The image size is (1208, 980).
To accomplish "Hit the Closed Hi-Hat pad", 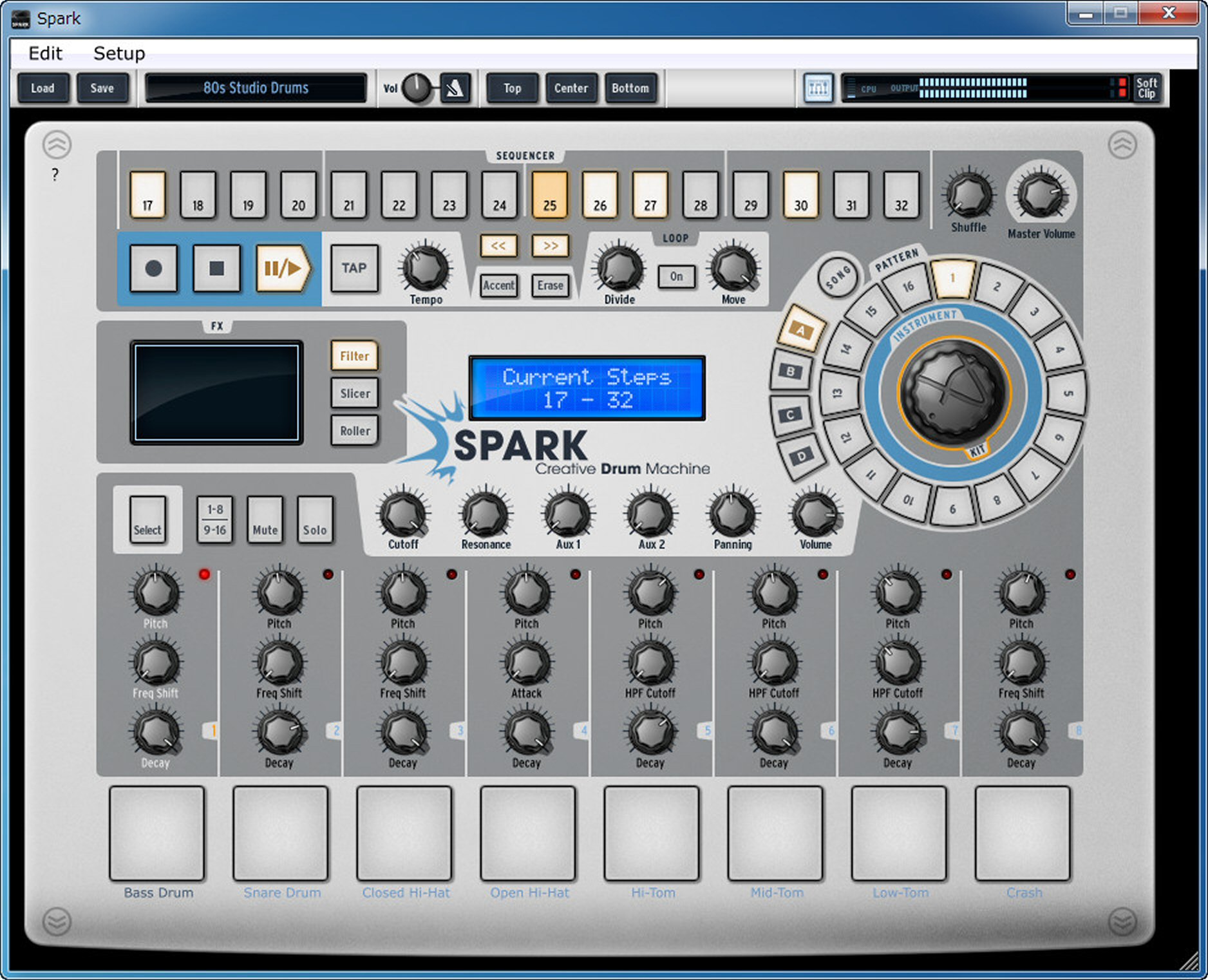I will point(404,833).
